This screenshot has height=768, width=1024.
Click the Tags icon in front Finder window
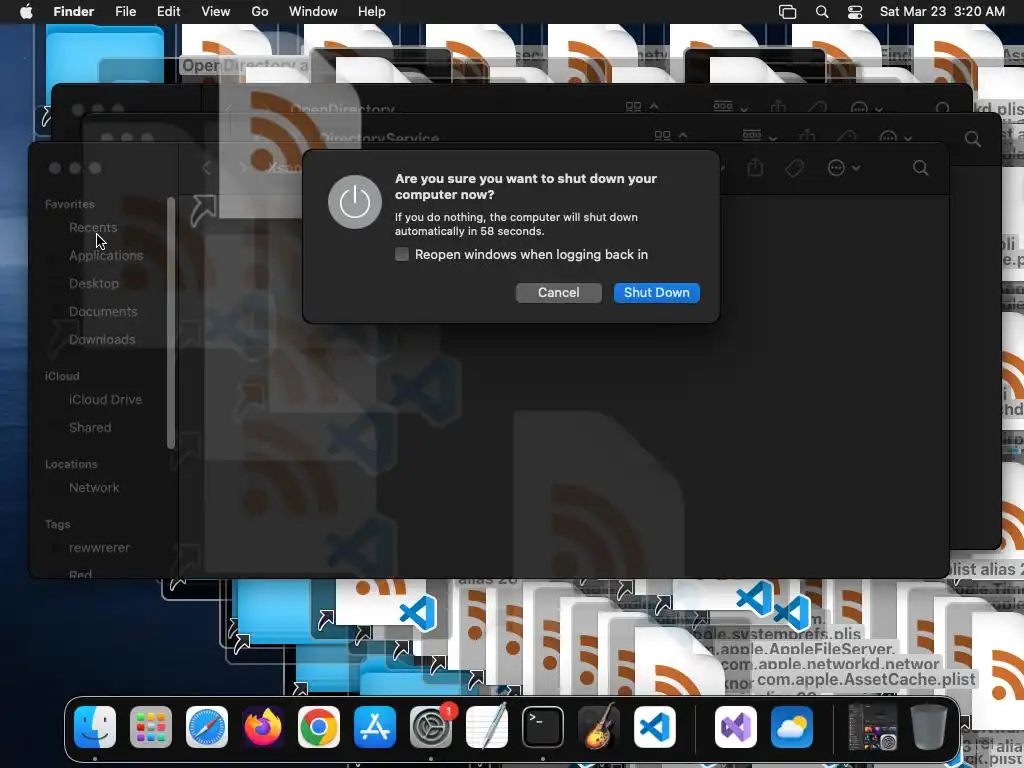[794, 168]
